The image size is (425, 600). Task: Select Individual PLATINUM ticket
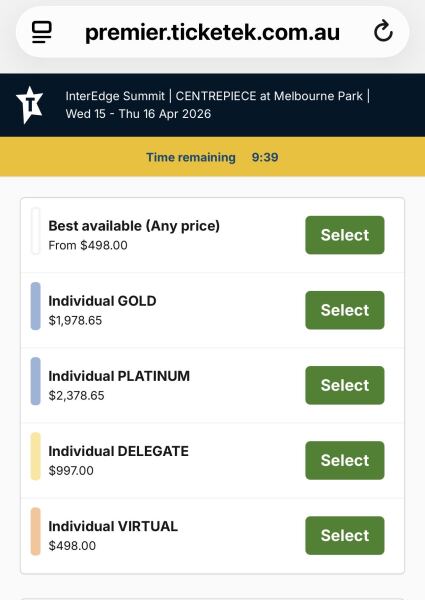[345, 385]
